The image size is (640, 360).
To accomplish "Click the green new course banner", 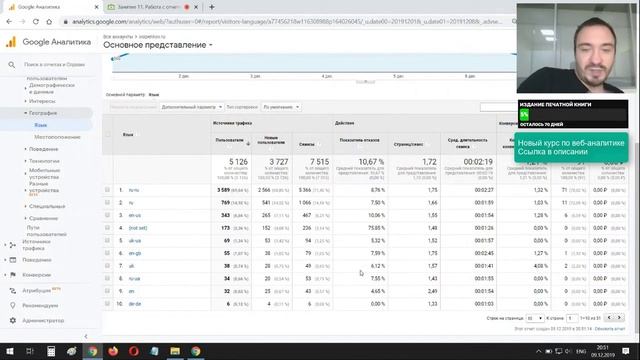I will [x=571, y=147].
